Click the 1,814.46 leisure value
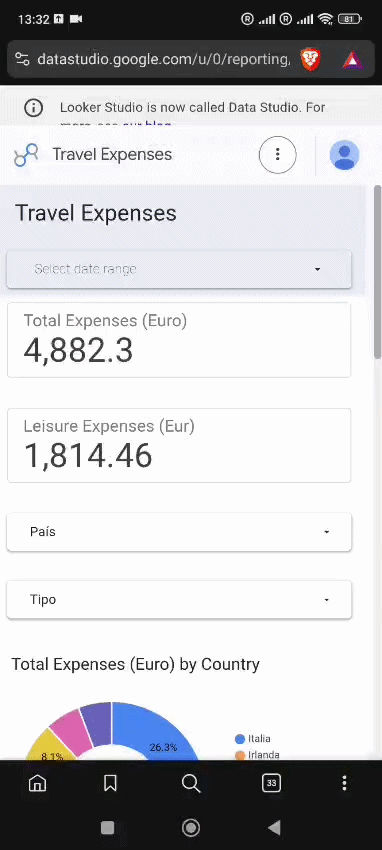 [88, 455]
